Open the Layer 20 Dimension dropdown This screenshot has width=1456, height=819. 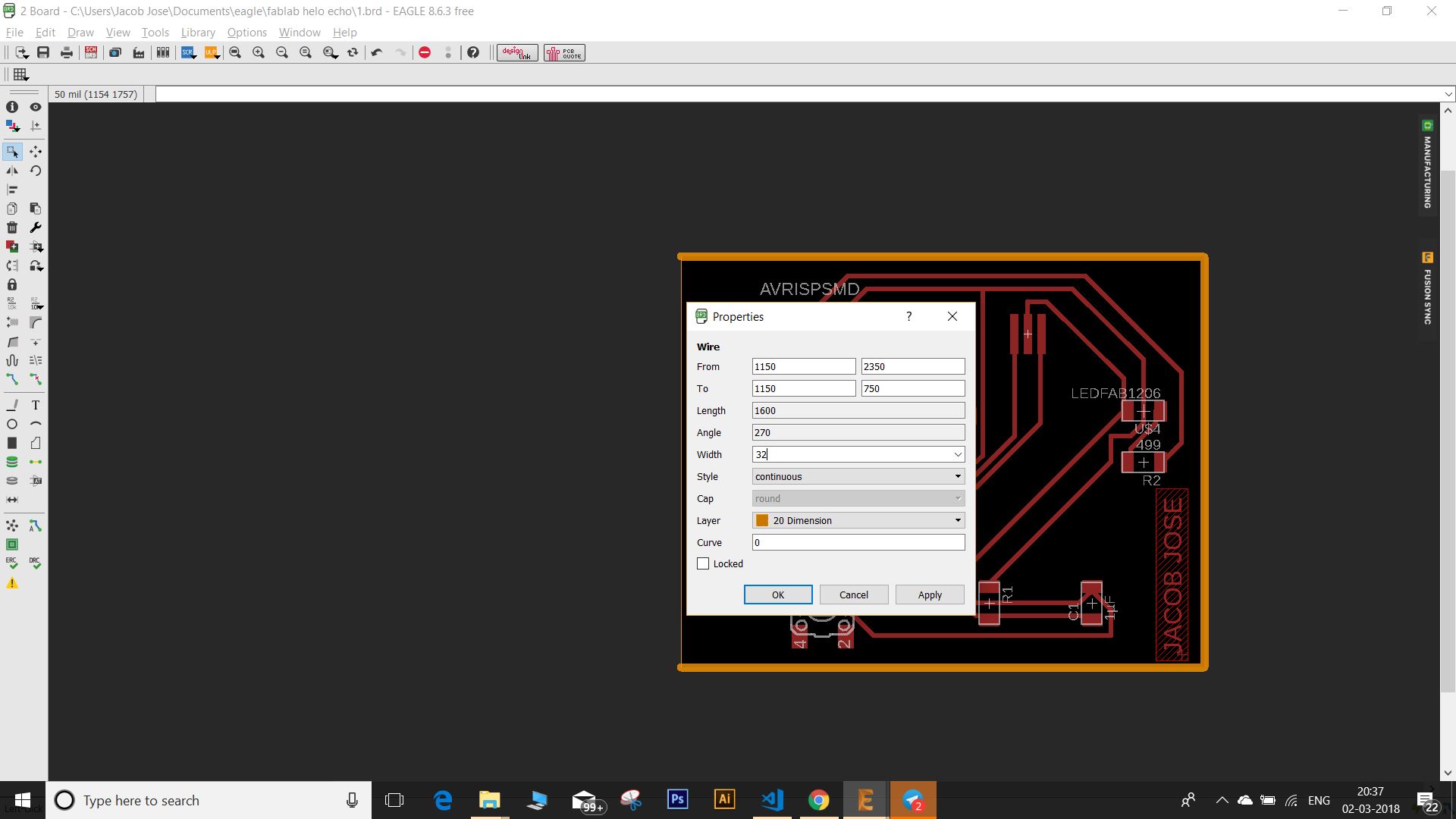958,520
